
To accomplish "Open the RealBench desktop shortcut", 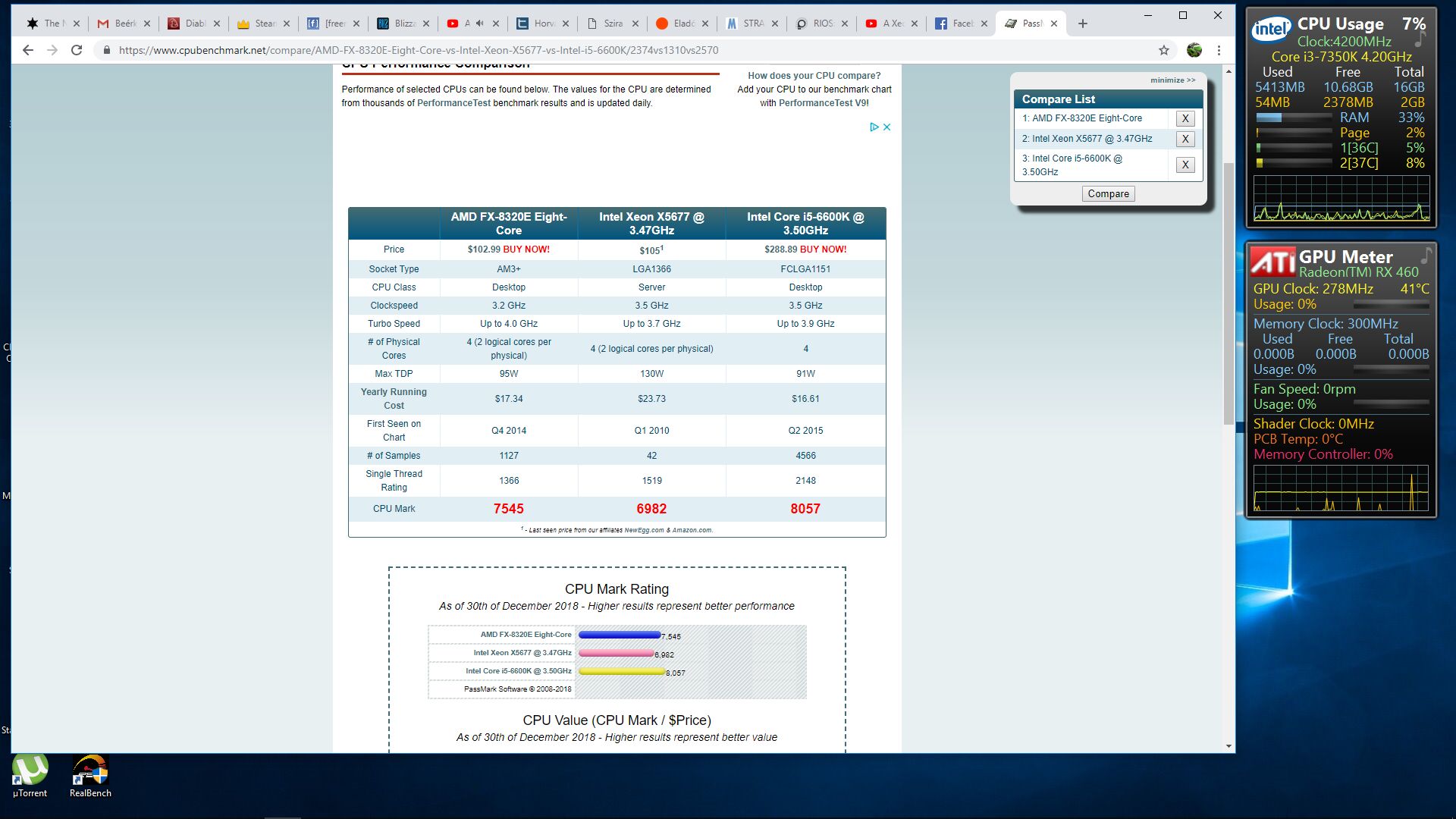I will pos(90,777).
